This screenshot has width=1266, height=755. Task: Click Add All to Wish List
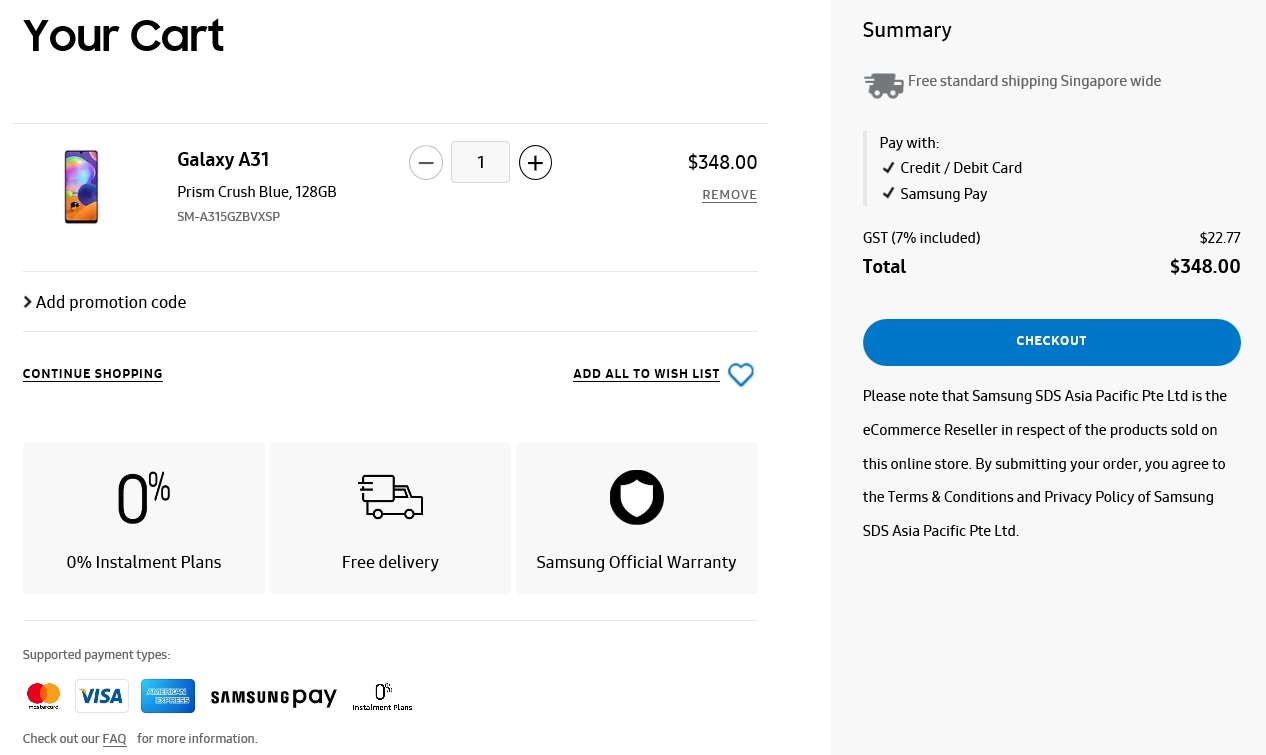pyautogui.click(x=646, y=374)
